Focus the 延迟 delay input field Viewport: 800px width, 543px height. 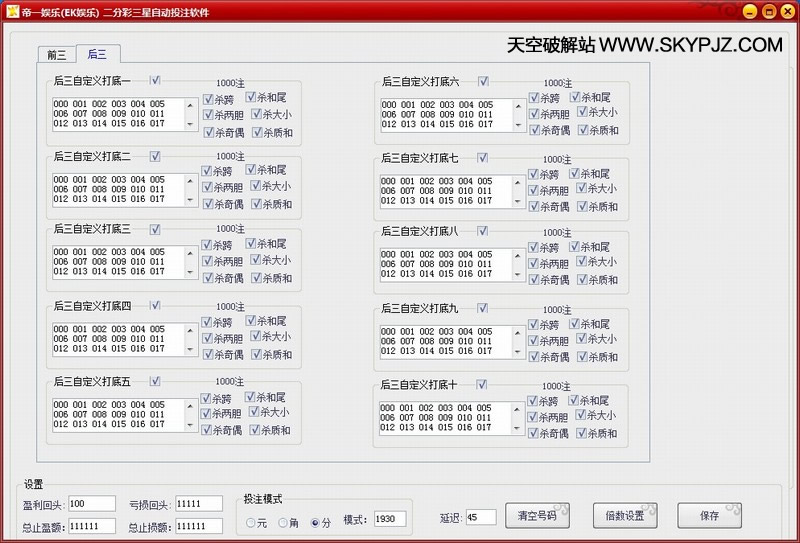[x=480, y=517]
